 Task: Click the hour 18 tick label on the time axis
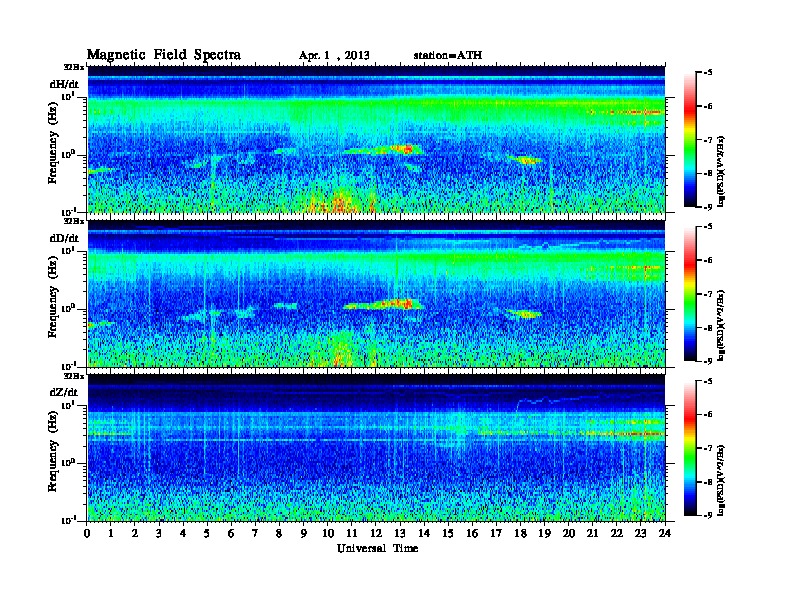pos(520,533)
